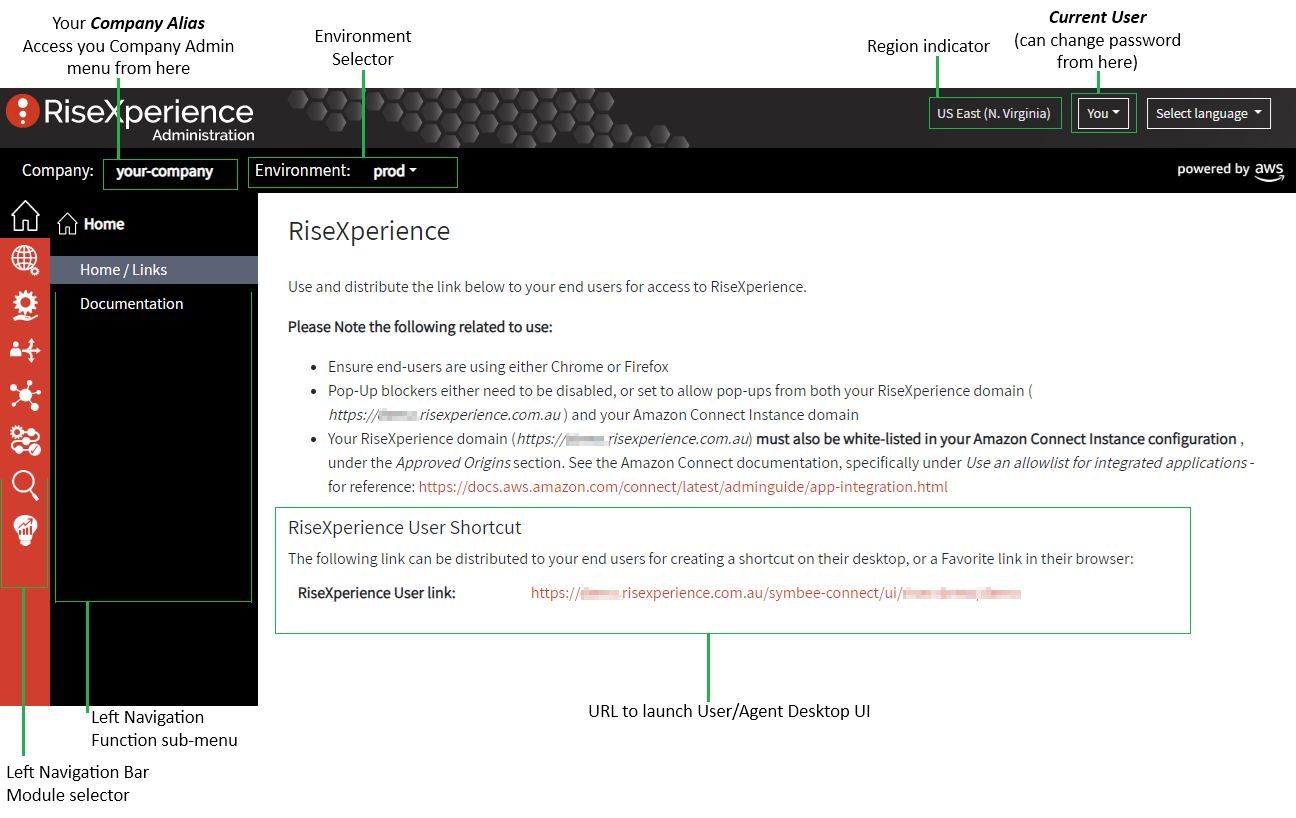This screenshot has height=818, width=1296.
Task: Open the Home module house icon
Action: [x=25, y=215]
